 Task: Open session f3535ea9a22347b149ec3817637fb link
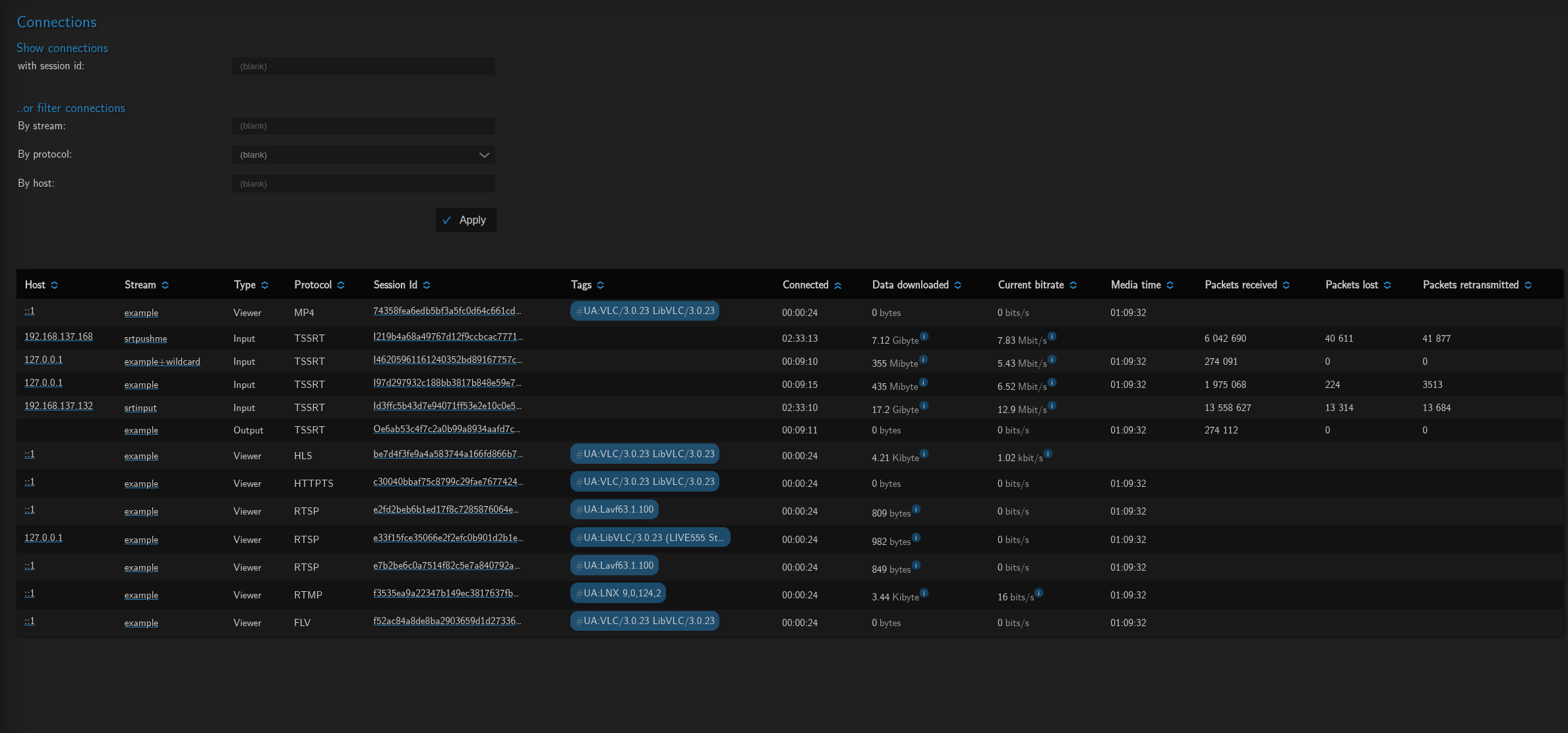point(446,594)
